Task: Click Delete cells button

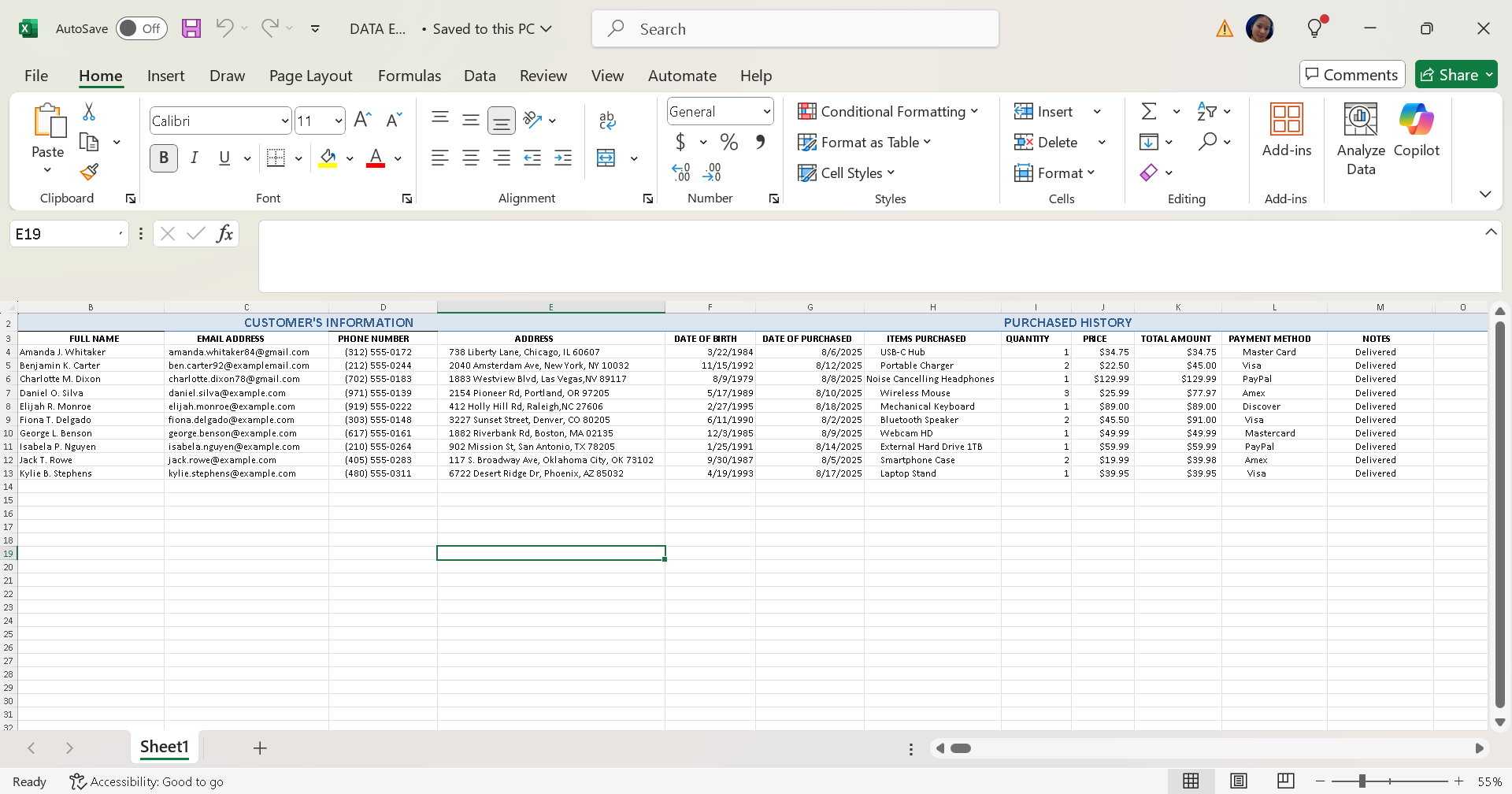Action: click(x=1046, y=142)
